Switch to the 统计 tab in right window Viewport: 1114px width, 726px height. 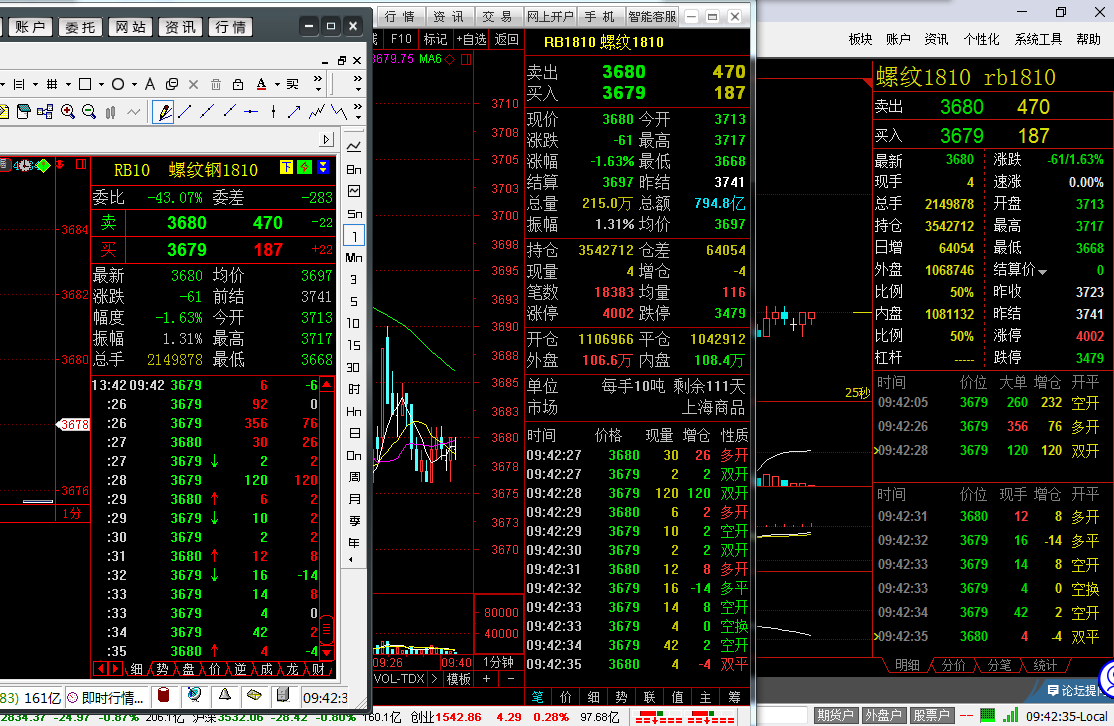coord(1044,665)
